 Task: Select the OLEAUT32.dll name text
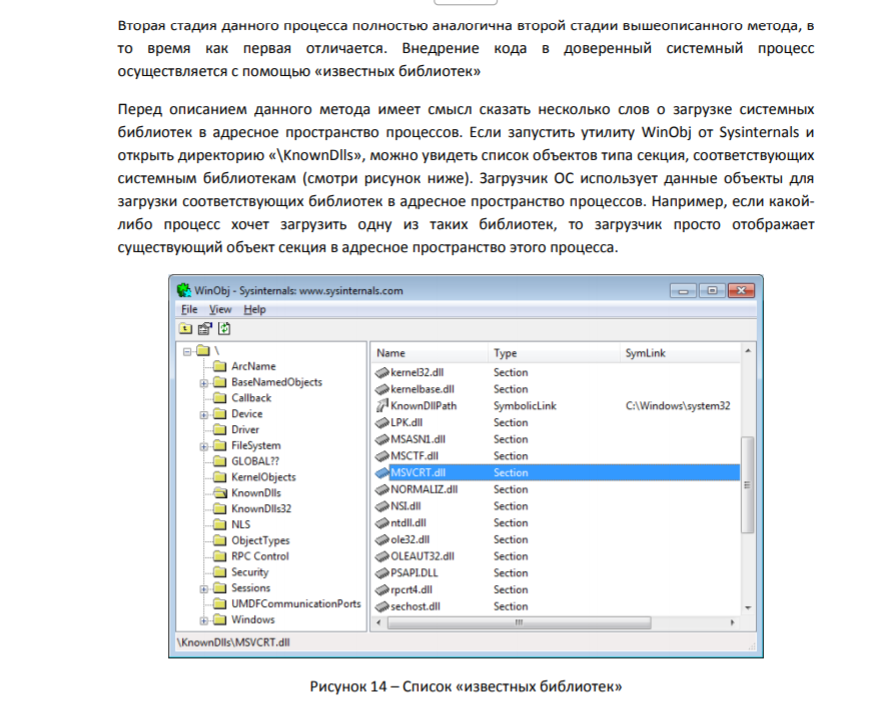(x=423, y=556)
